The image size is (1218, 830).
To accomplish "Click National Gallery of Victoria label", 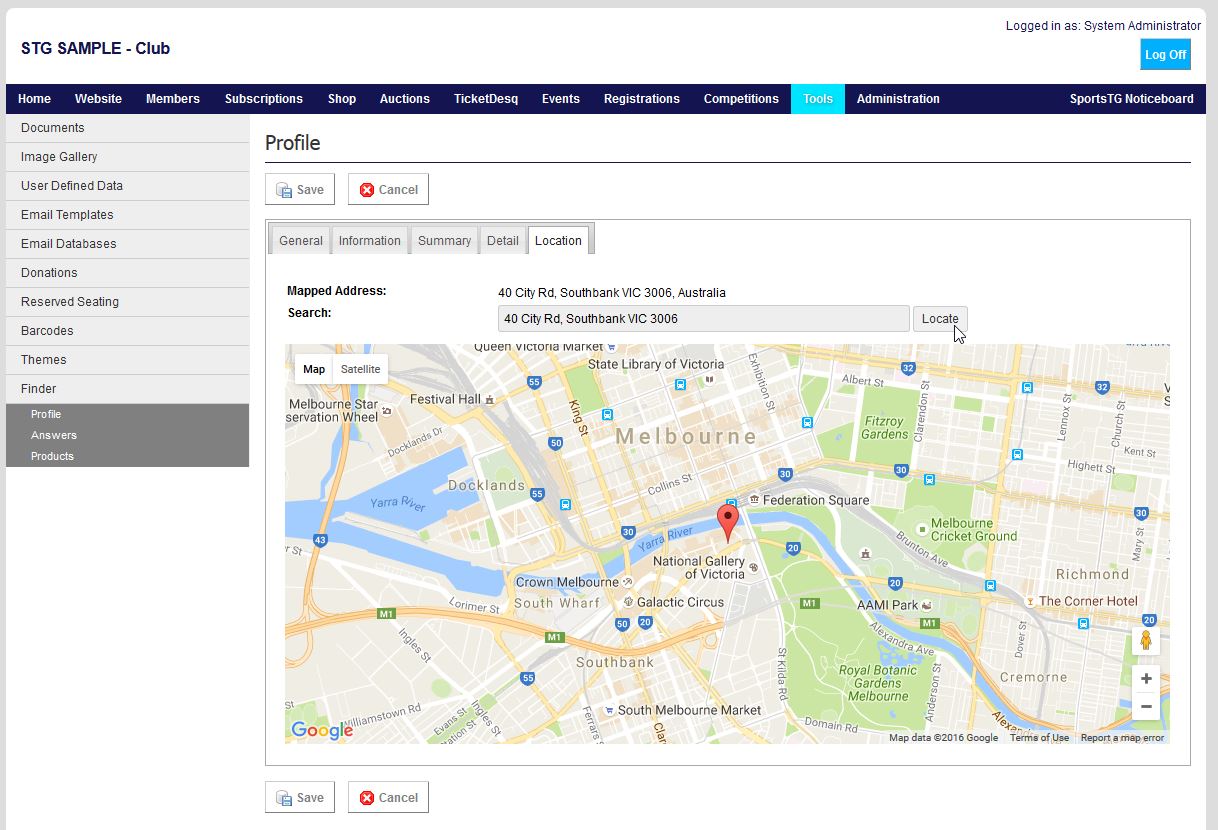I will (699, 568).
